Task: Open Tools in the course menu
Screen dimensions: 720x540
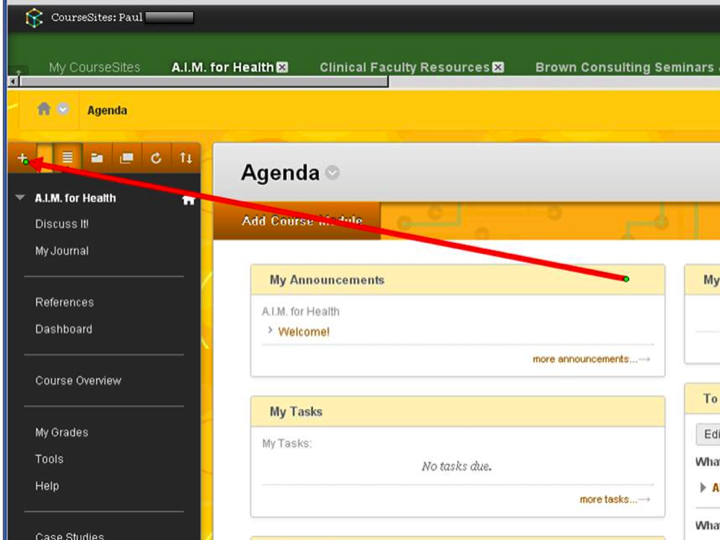Action: pyautogui.click(x=49, y=459)
